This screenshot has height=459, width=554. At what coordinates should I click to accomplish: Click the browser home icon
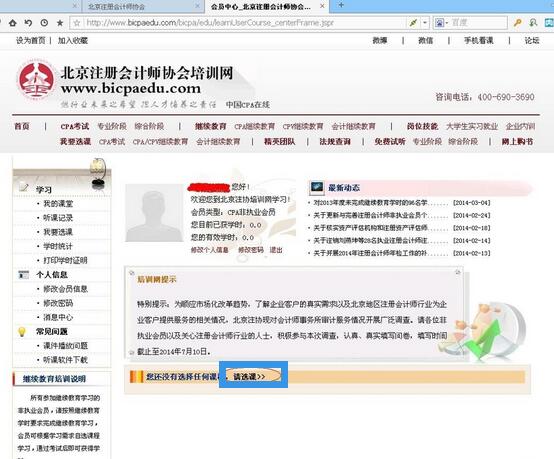tap(13, 23)
